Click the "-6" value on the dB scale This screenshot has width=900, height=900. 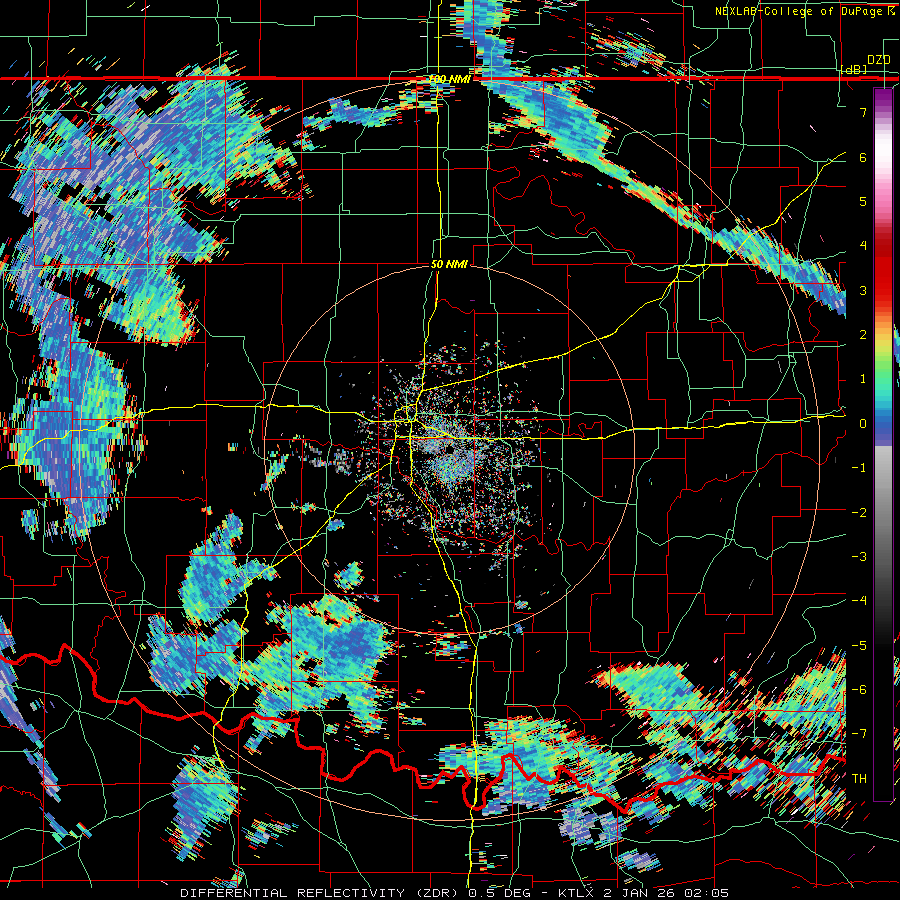click(x=859, y=690)
